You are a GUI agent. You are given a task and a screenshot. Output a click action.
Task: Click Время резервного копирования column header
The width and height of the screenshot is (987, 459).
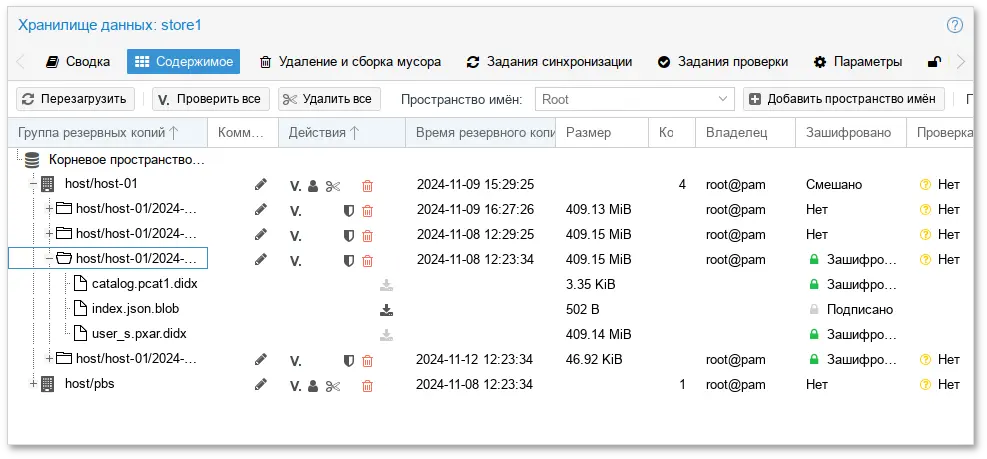[480, 133]
